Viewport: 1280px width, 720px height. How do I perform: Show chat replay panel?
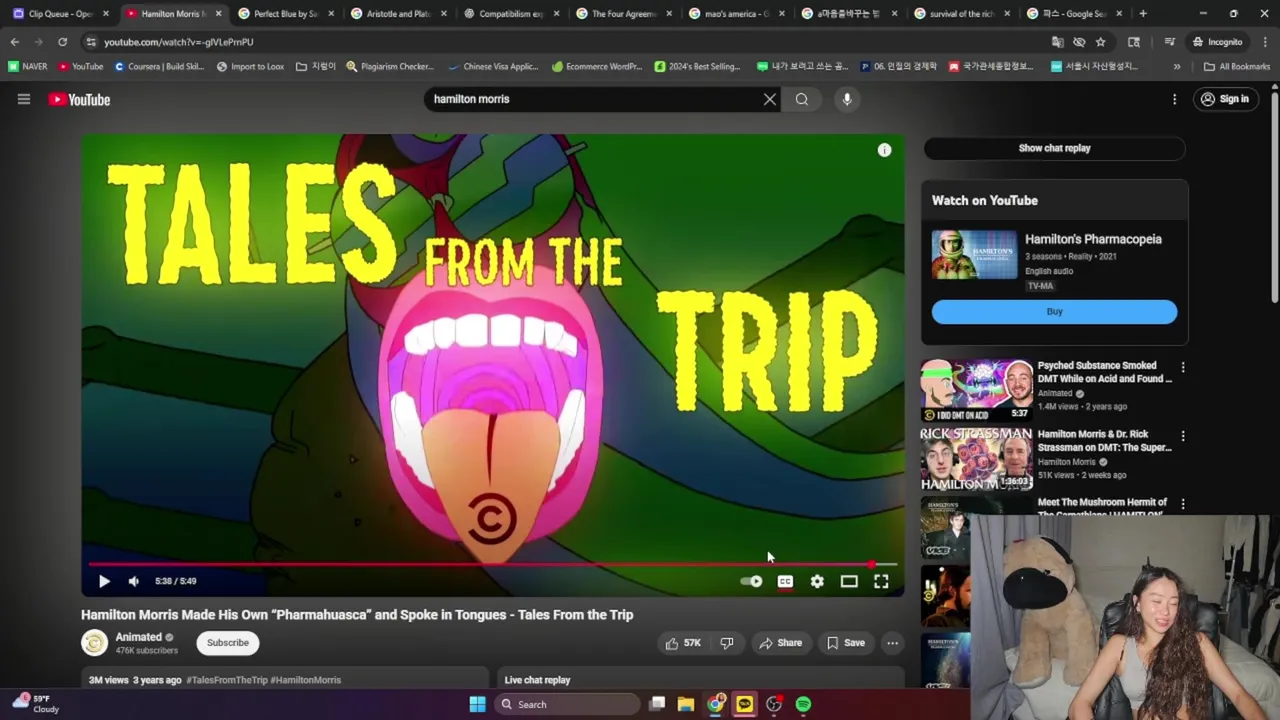1054,148
